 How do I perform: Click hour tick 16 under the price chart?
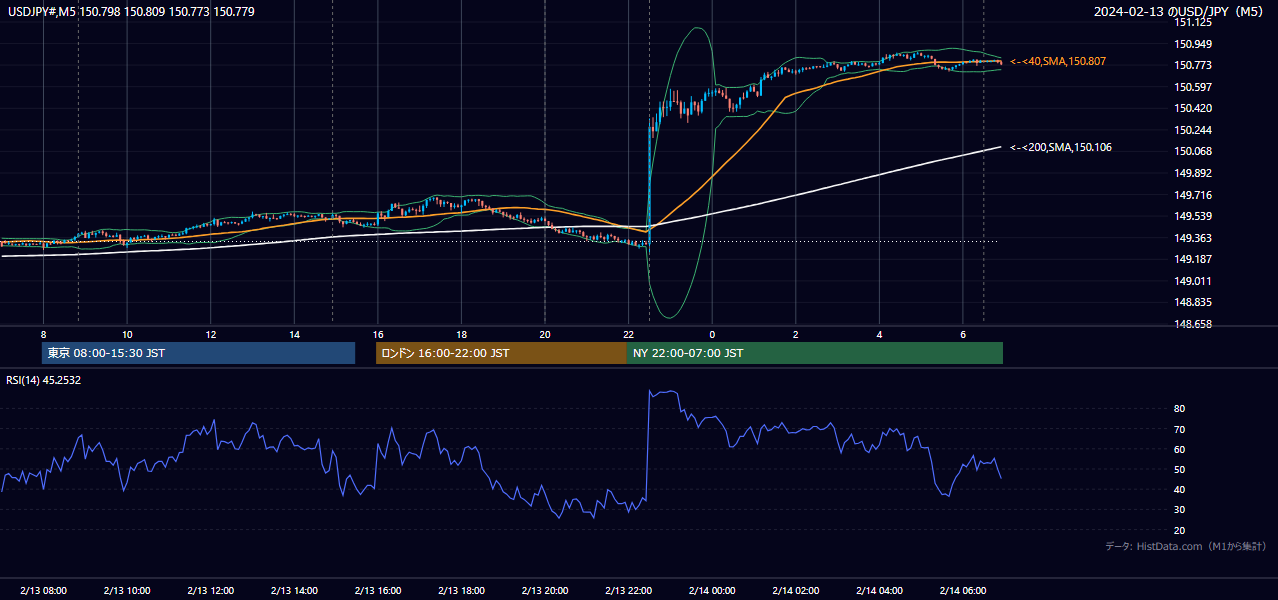coord(378,334)
